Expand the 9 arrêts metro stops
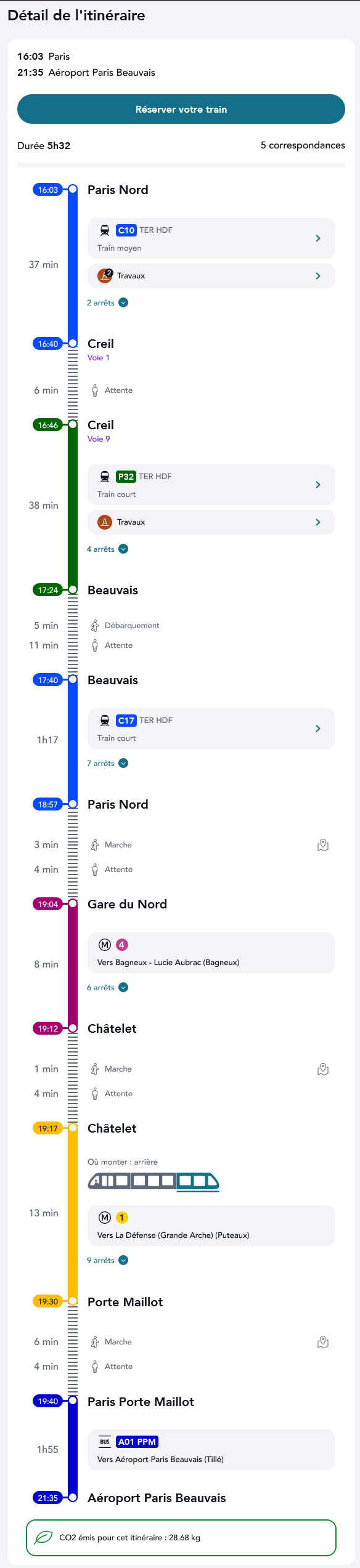This screenshot has height=1568, width=360. click(x=107, y=1260)
